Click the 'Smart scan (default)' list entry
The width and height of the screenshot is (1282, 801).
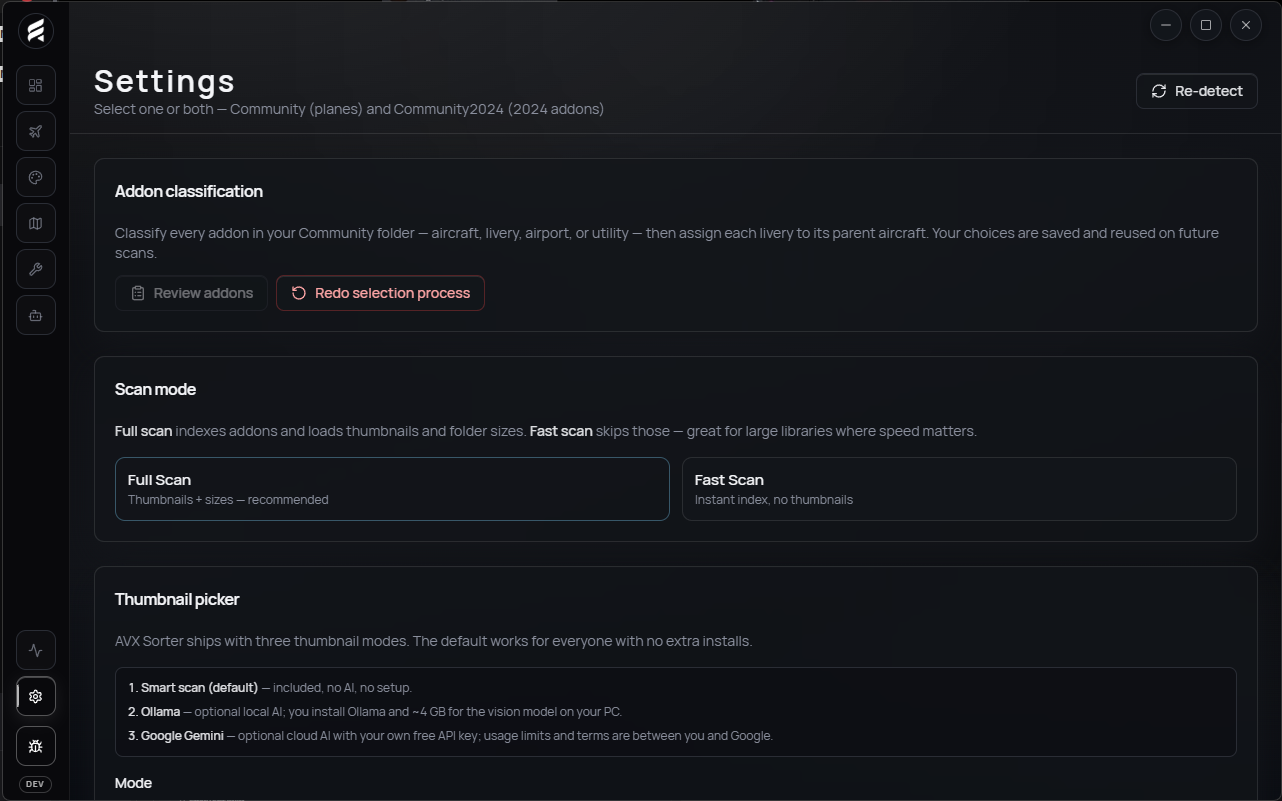(x=270, y=687)
